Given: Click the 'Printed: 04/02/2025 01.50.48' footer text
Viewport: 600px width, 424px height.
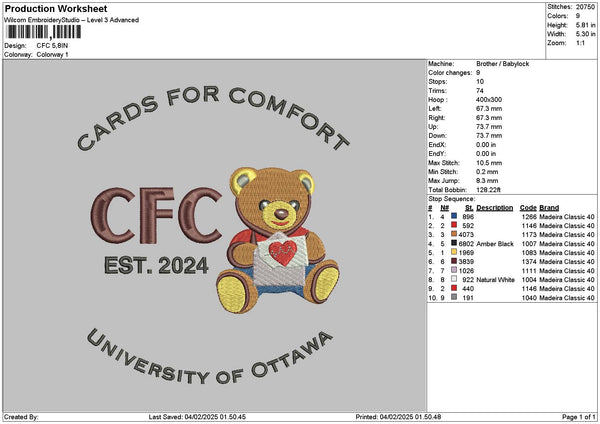Looking at the screenshot, I should click(x=398, y=417).
